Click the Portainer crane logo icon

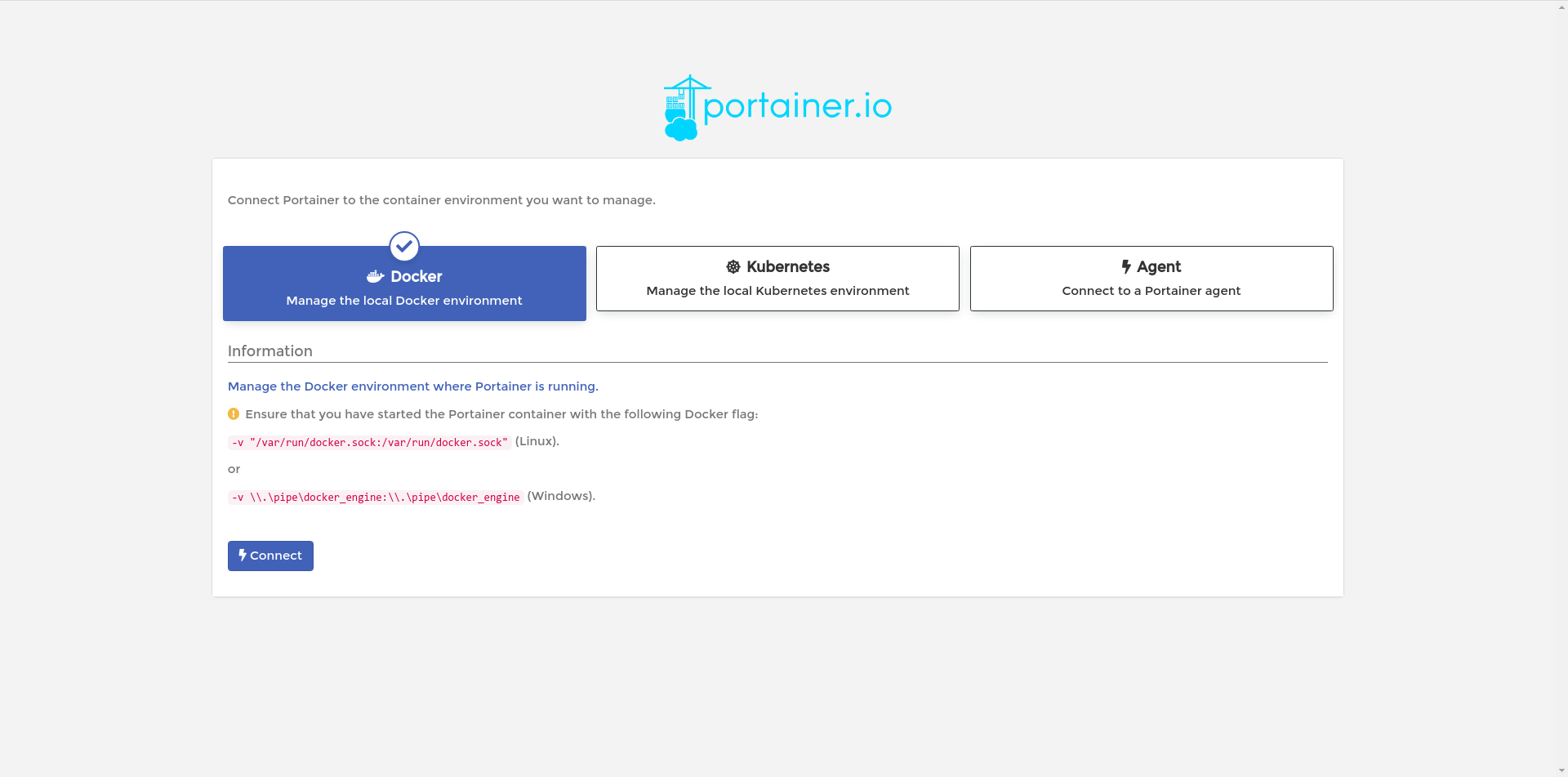coord(682,108)
